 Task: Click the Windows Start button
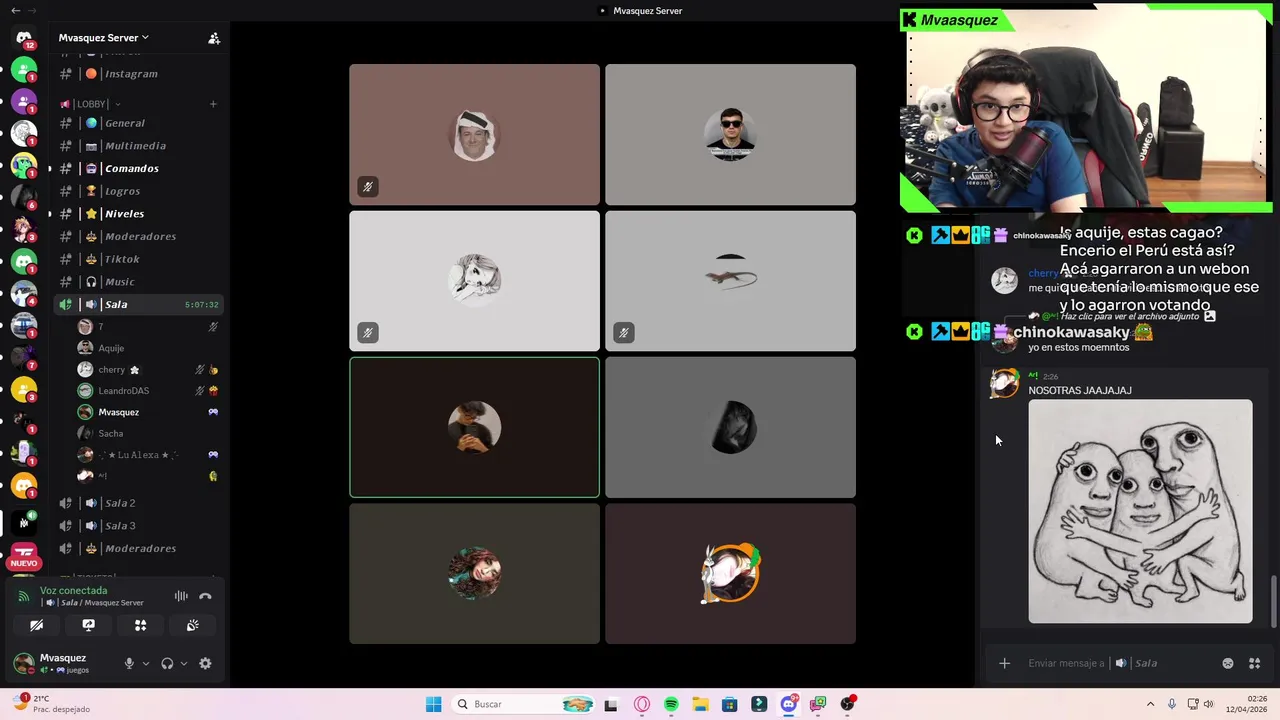[433, 704]
